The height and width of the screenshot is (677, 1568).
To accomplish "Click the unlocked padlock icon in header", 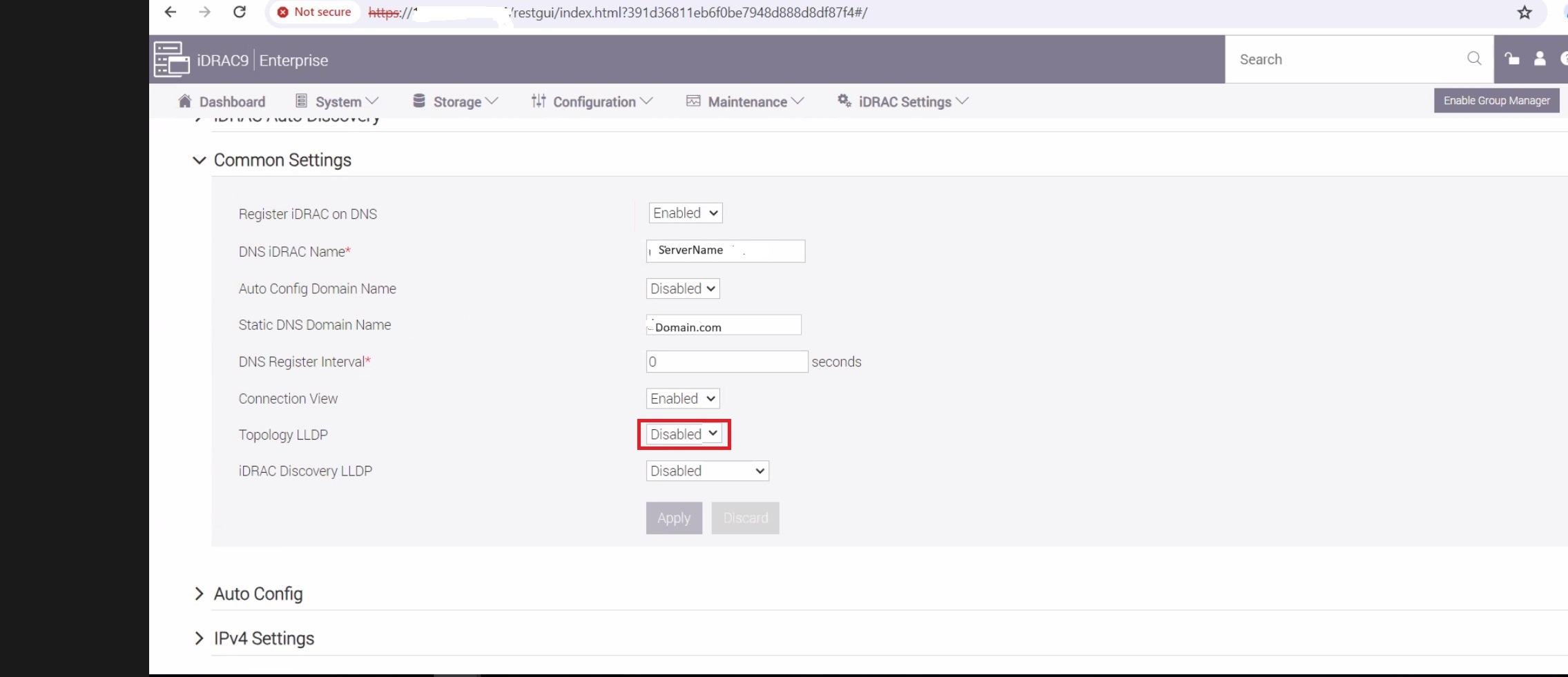I will (1512, 59).
